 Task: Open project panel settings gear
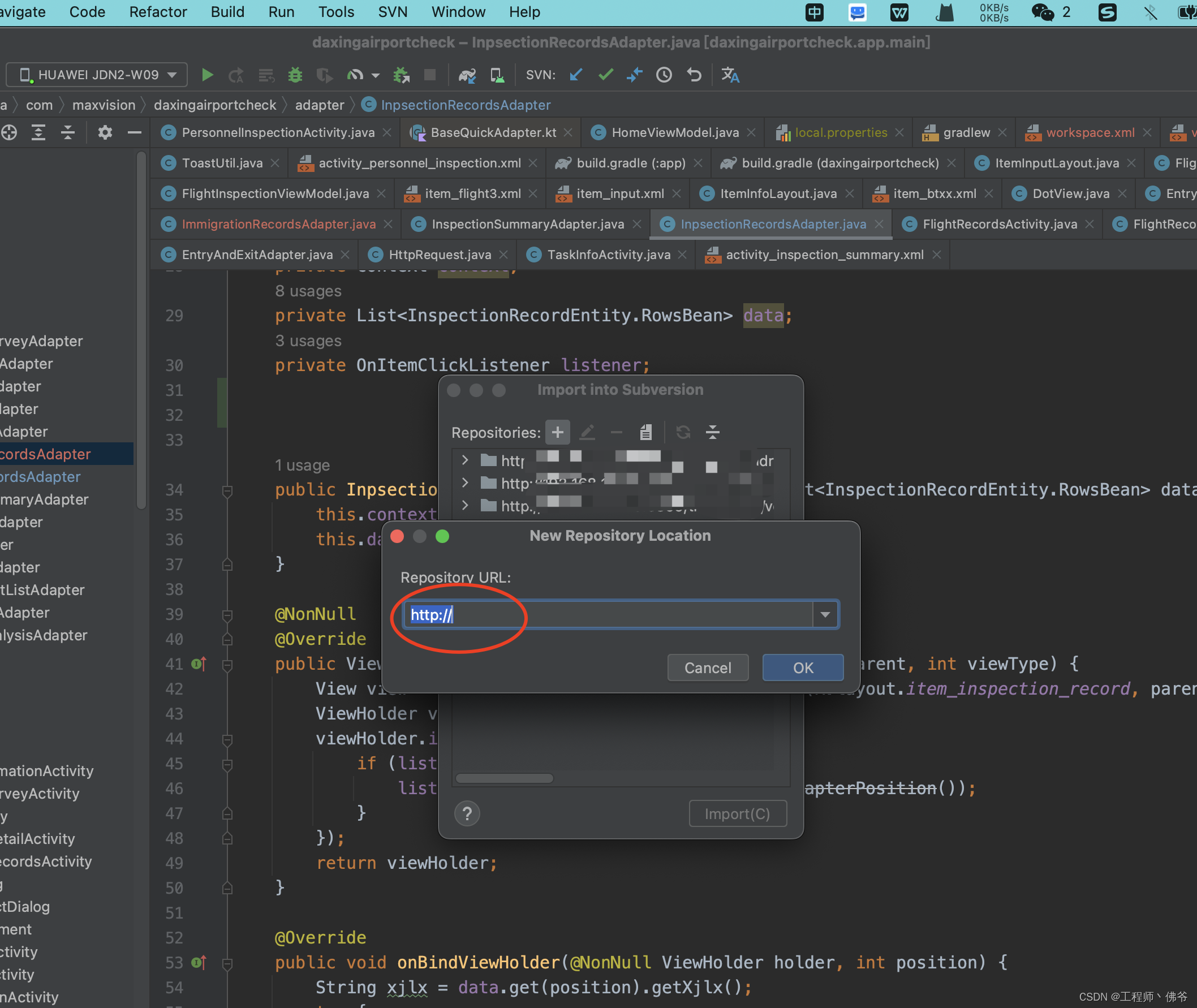[105, 132]
